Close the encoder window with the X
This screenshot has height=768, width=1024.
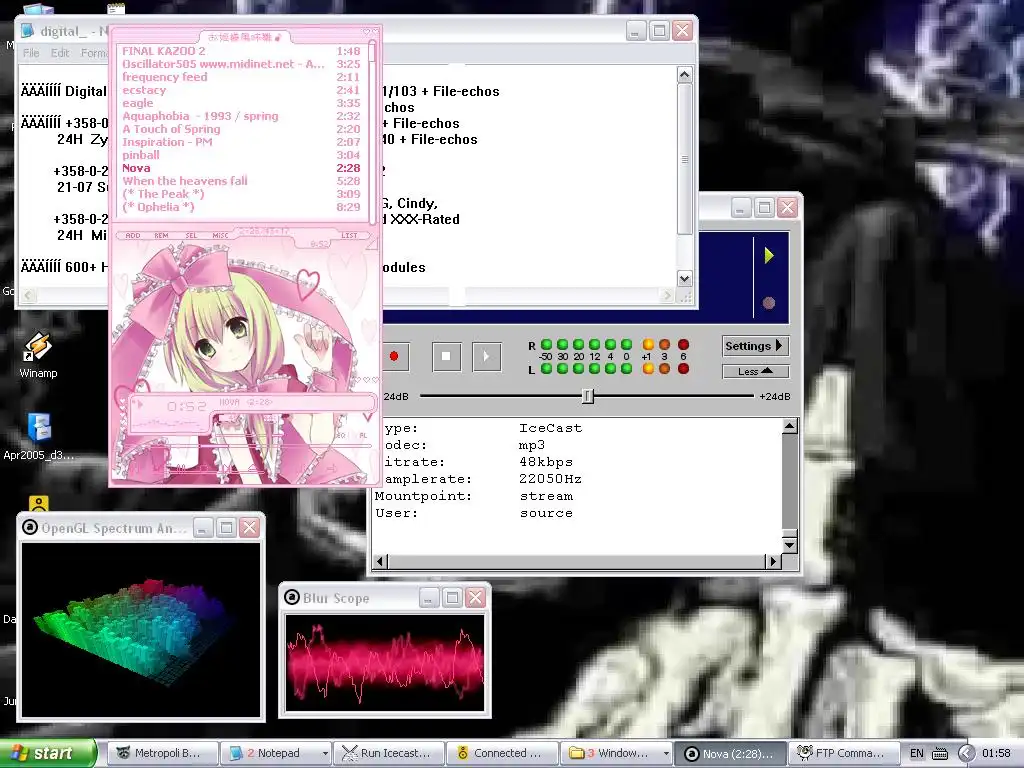[788, 208]
